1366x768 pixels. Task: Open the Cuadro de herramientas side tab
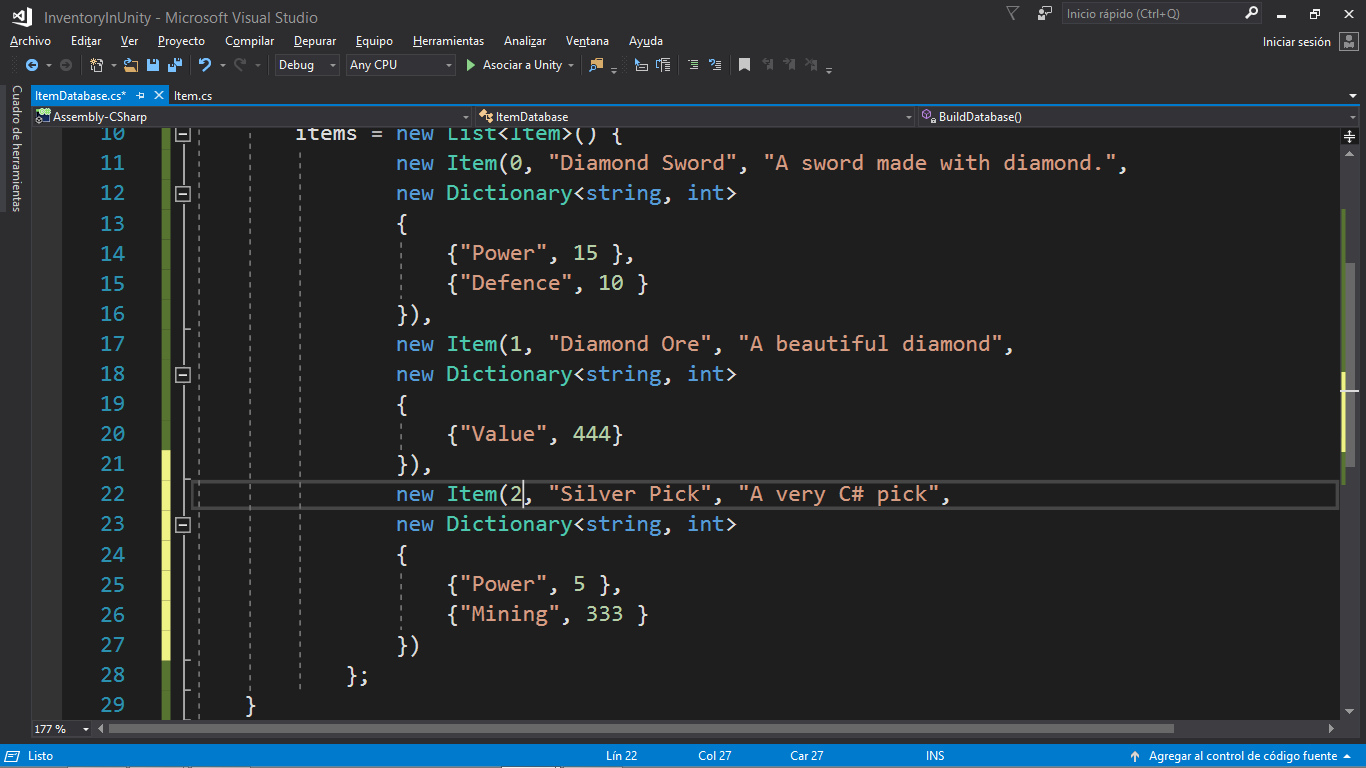16,149
